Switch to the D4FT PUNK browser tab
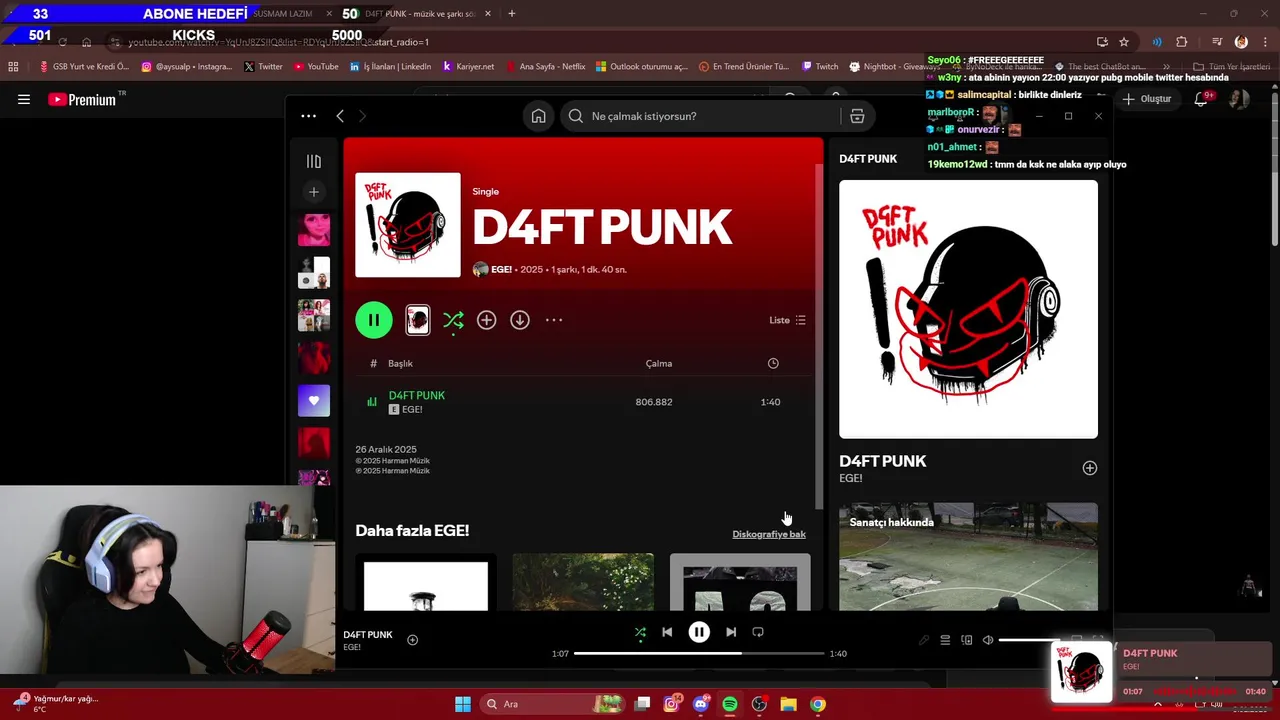 pos(420,14)
